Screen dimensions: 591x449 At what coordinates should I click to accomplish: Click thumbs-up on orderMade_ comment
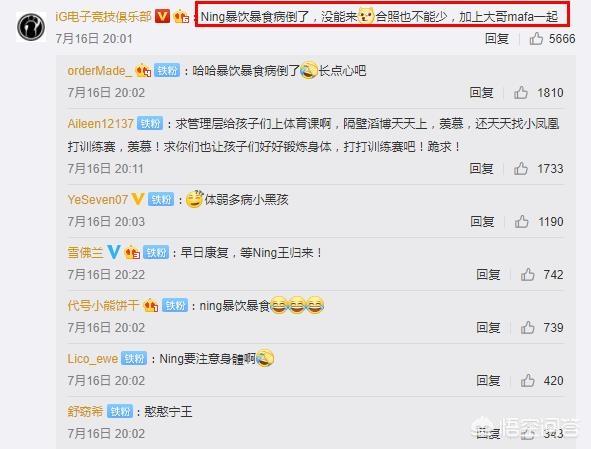(521, 92)
